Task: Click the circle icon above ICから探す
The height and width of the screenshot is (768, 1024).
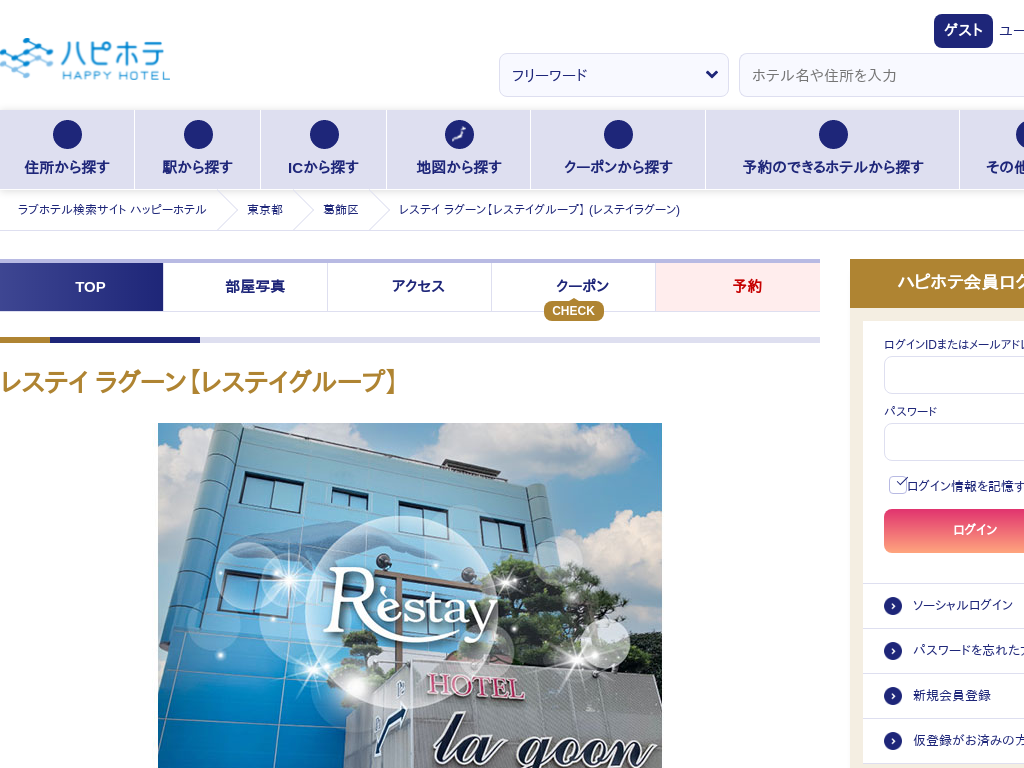Action: pyautogui.click(x=324, y=135)
